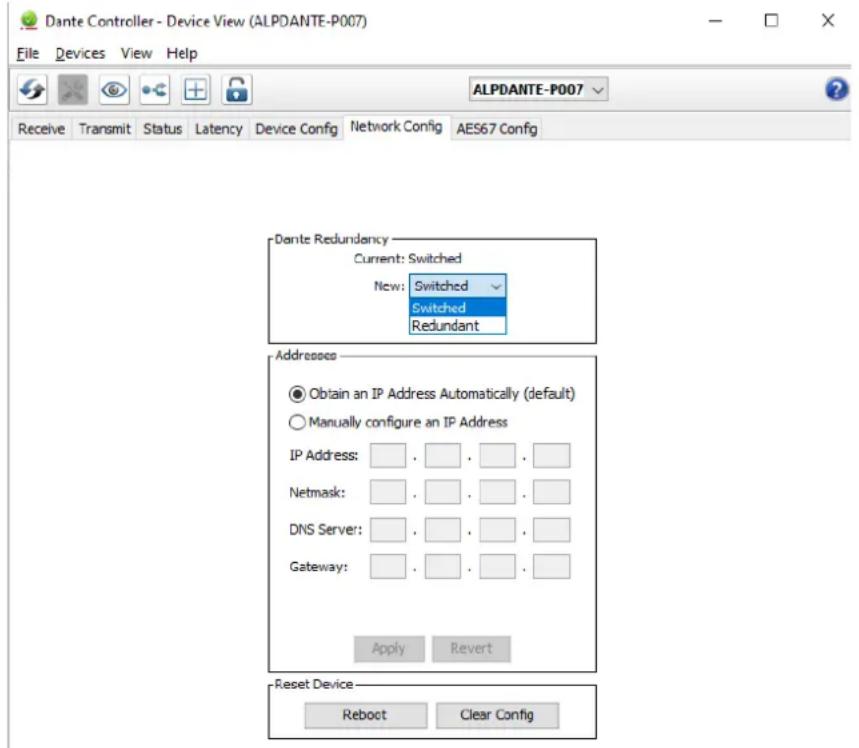The image size is (859, 748).
Task: Click the Identify device eye icon
Action: (114, 89)
